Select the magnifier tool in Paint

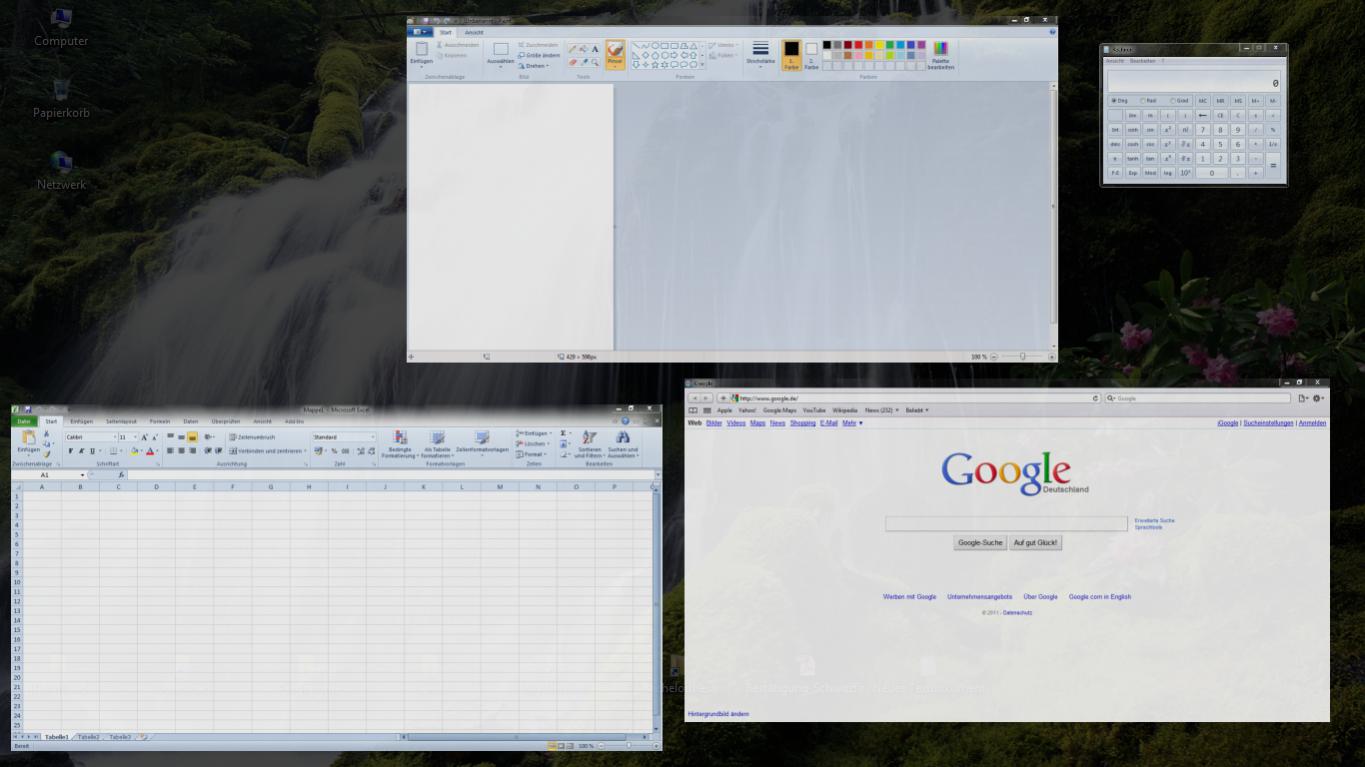pyautogui.click(x=595, y=62)
